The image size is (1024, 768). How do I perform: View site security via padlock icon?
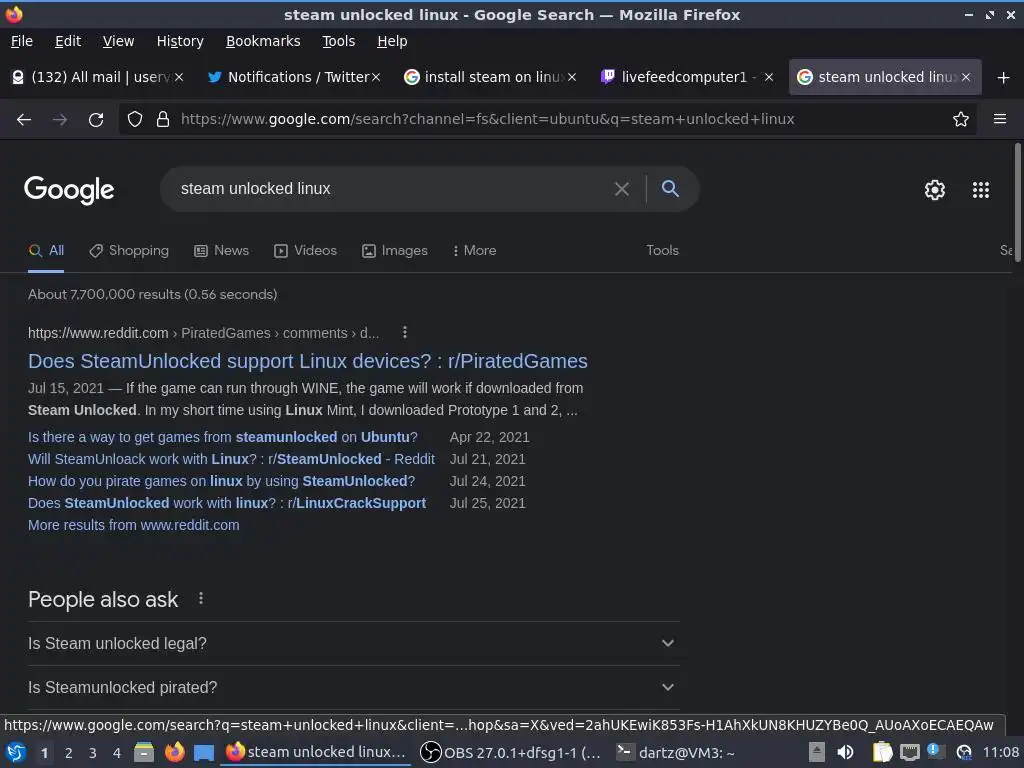(163, 120)
